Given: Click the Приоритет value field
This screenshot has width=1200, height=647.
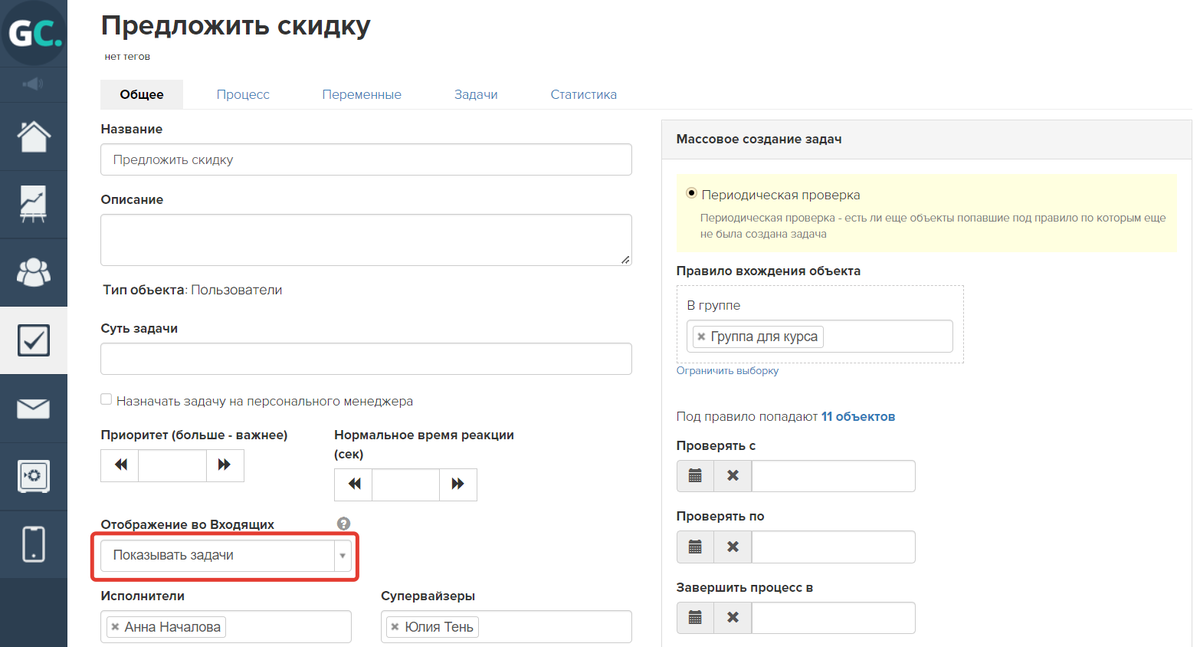Looking at the screenshot, I should tap(172, 465).
